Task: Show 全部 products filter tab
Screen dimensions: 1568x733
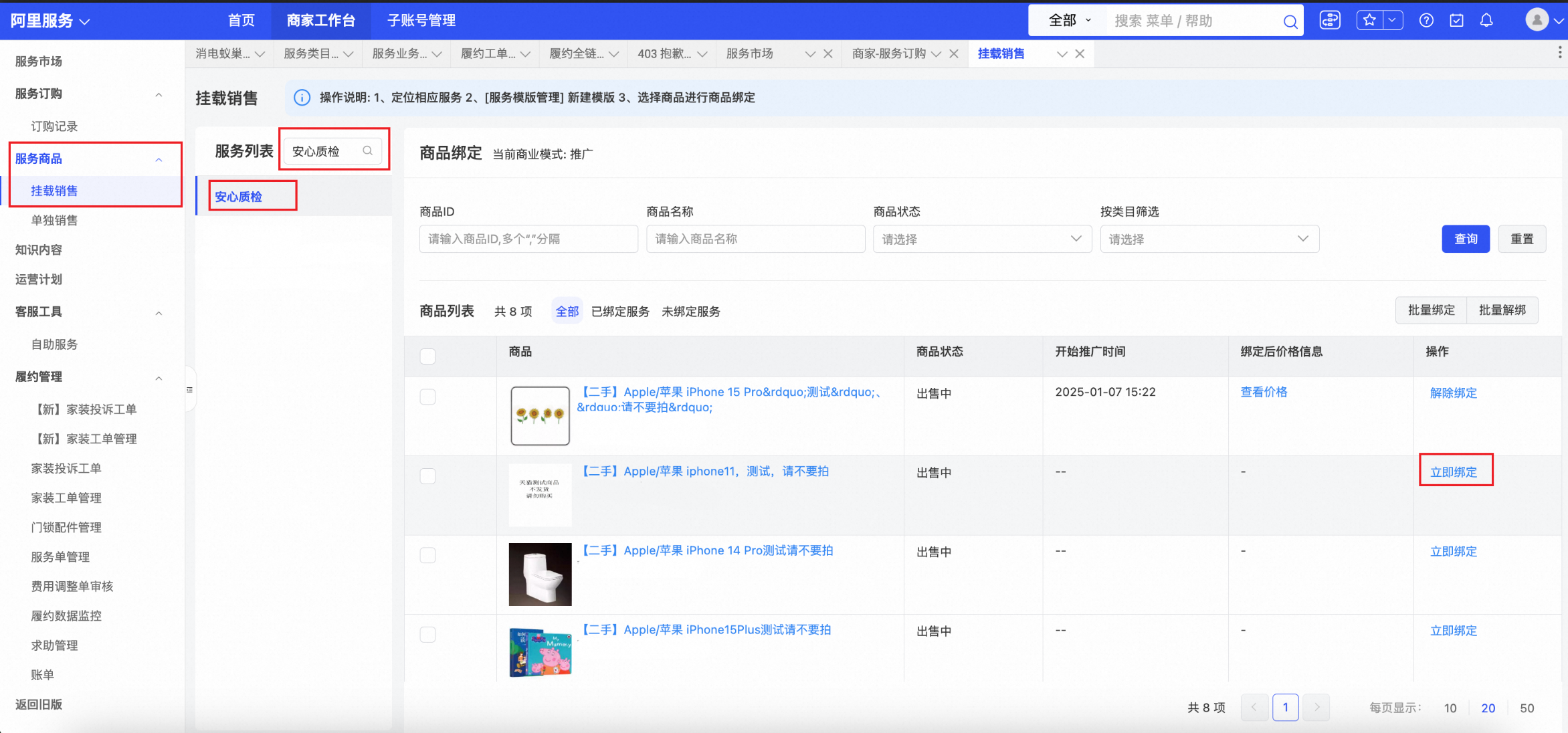Action: 567,311
